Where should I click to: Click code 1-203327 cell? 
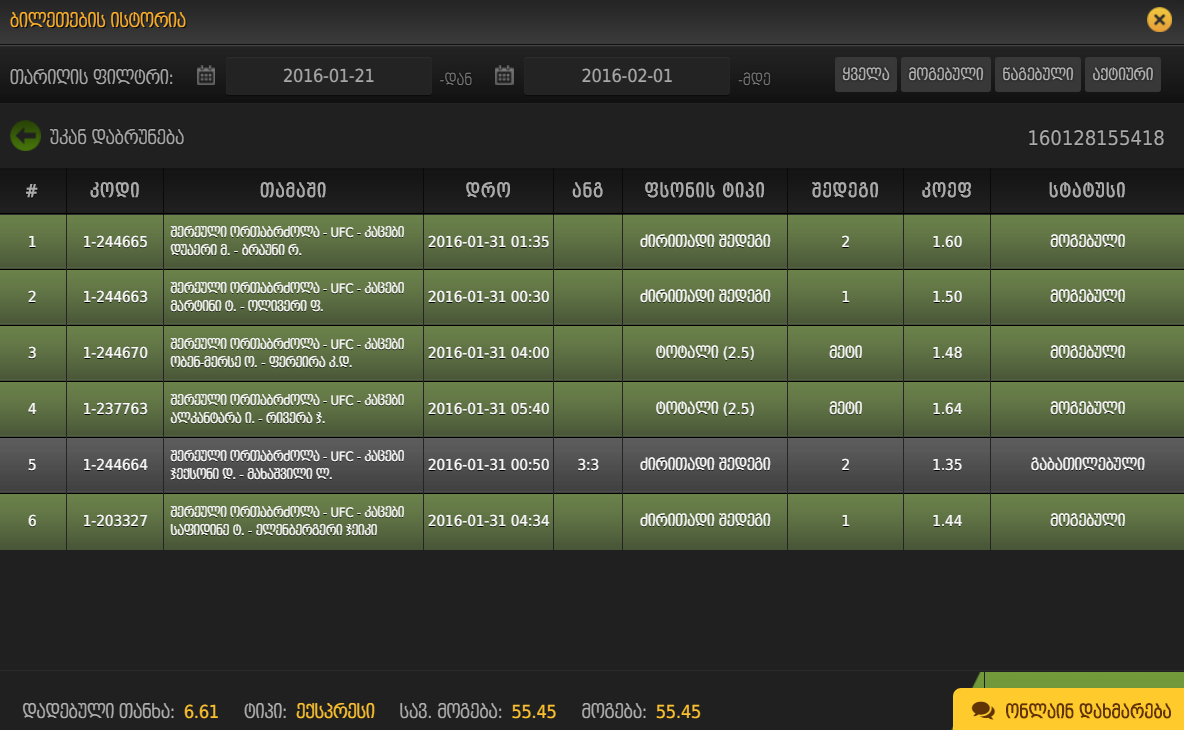coord(115,520)
